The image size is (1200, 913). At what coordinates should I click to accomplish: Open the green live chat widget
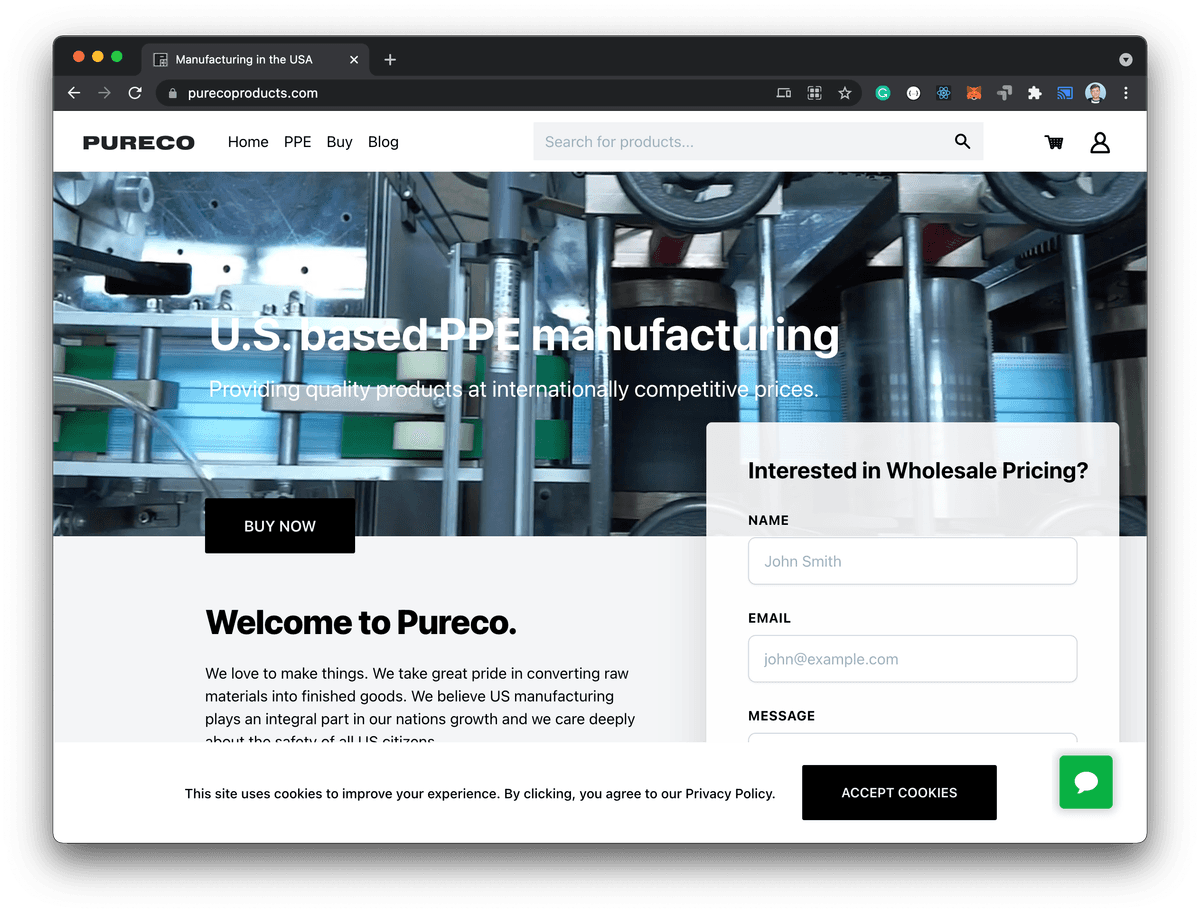(1086, 782)
